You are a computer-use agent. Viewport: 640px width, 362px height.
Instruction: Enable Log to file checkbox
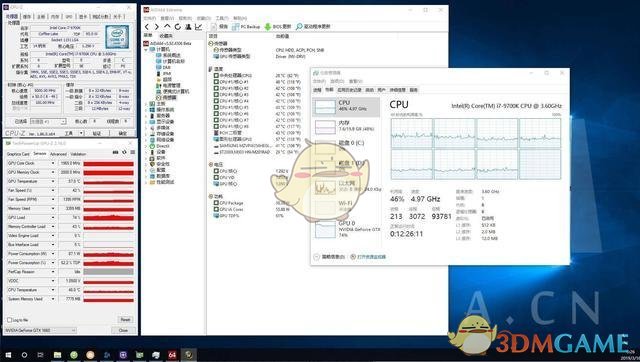tap(9, 320)
